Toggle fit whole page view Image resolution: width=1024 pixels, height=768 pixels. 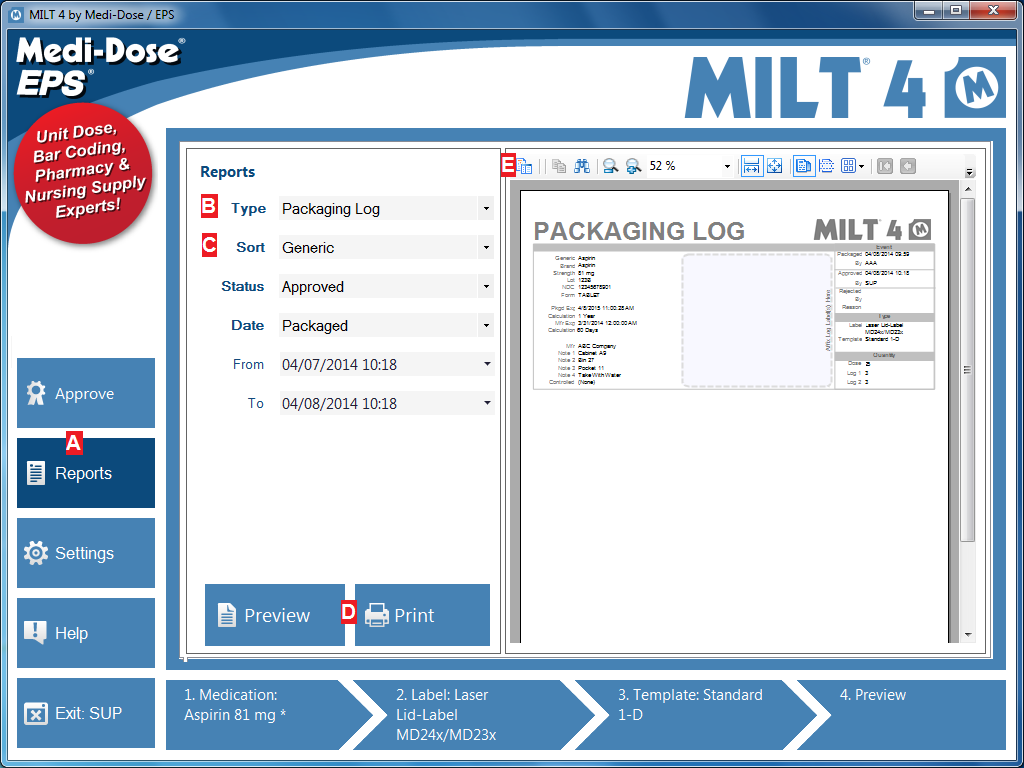tap(775, 167)
